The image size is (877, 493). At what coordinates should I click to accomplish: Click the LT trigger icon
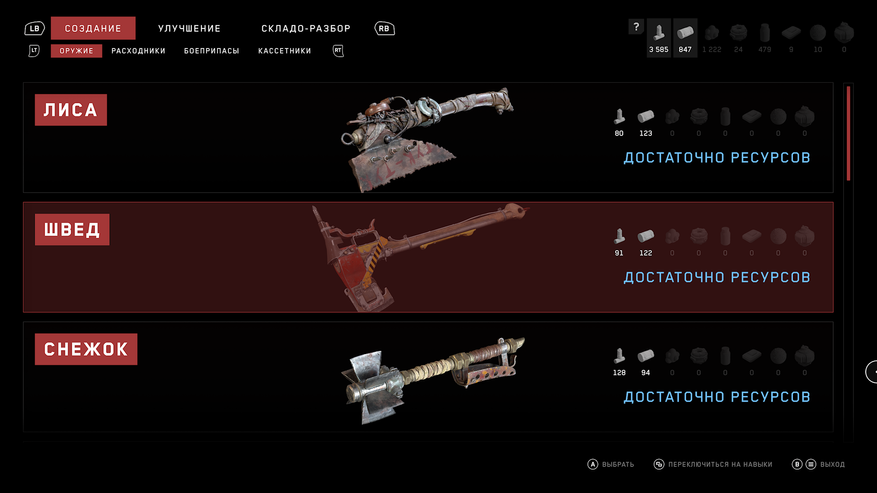point(34,51)
